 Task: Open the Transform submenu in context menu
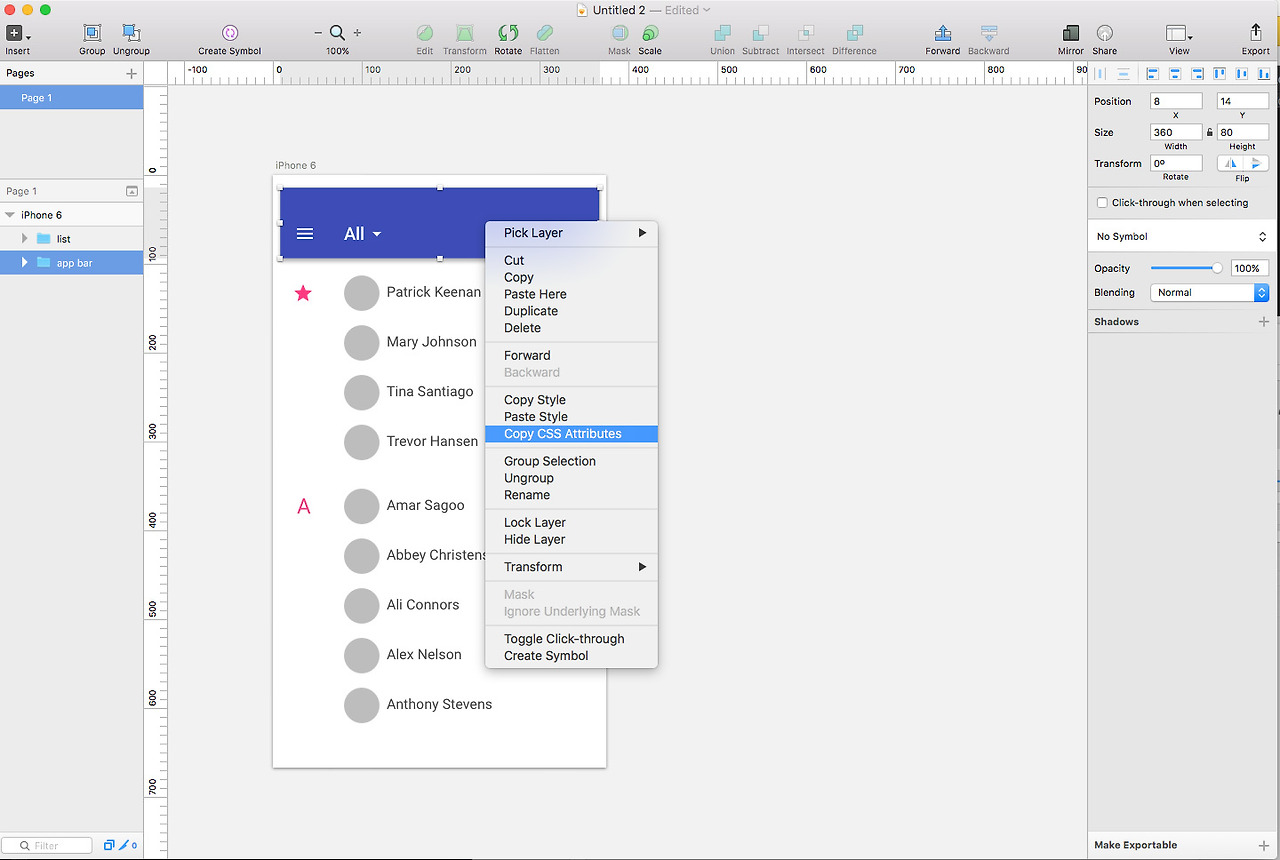coord(571,567)
